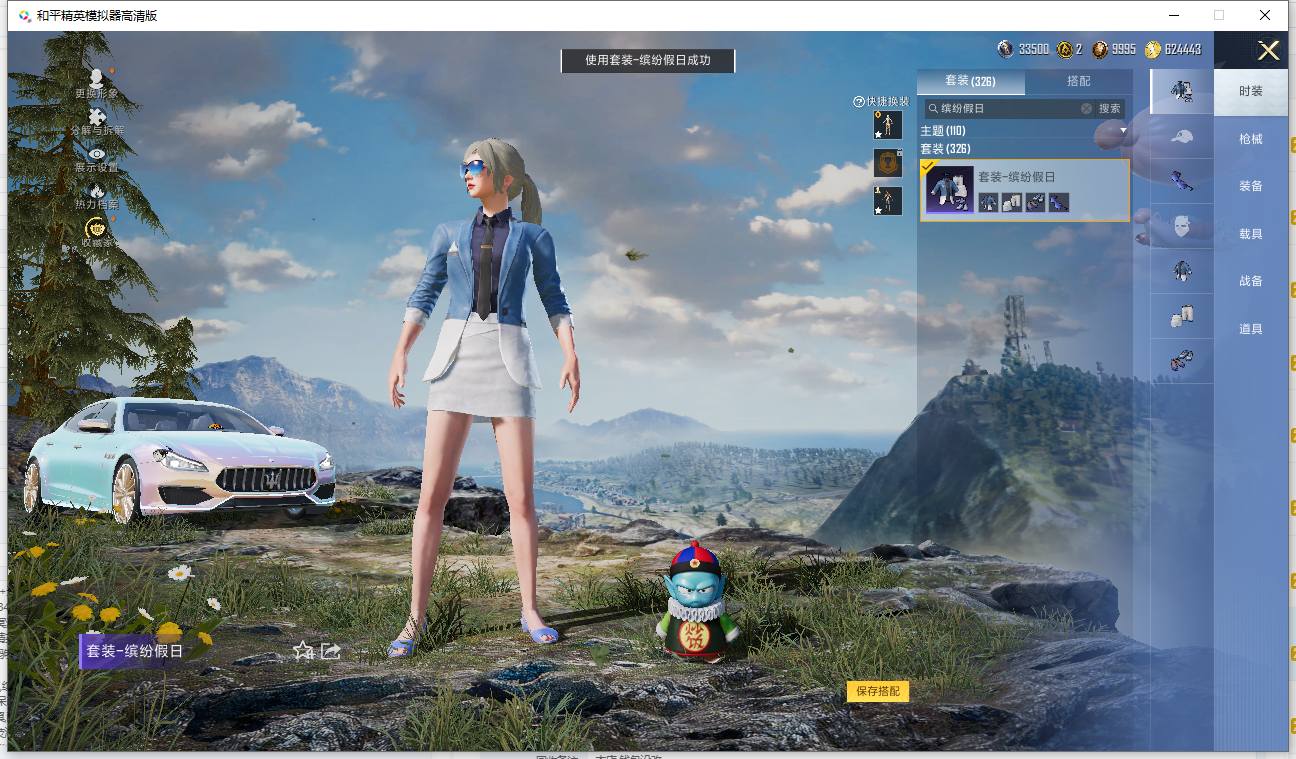Select the first quick-change outfit slot
Screen dimensions: 1296x759
(x=887, y=125)
